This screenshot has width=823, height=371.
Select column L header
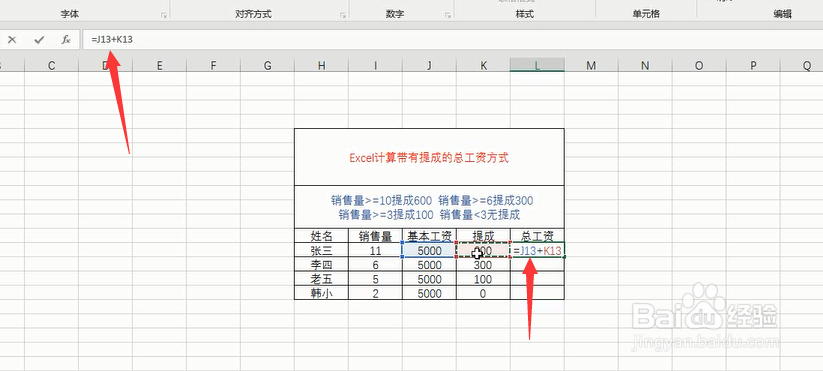click(537, 65)
